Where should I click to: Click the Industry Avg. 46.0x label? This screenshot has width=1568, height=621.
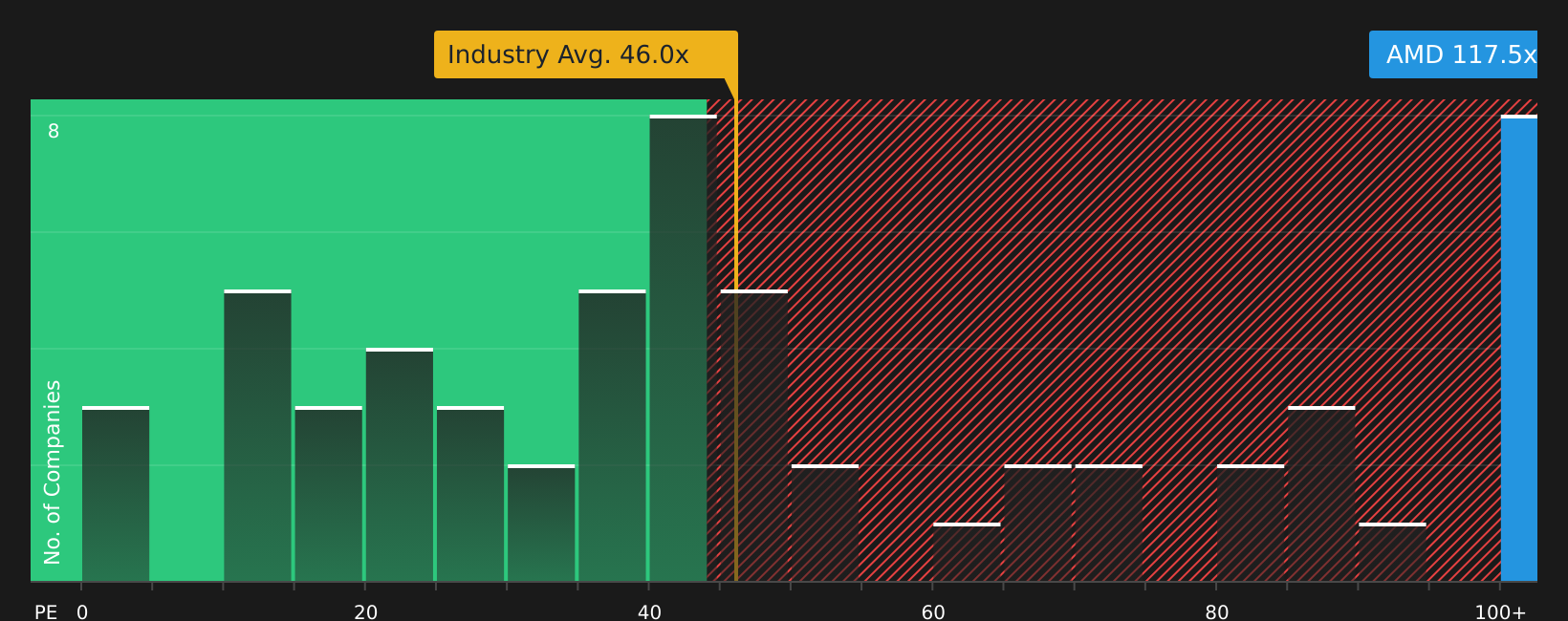(x=586, y=54)
